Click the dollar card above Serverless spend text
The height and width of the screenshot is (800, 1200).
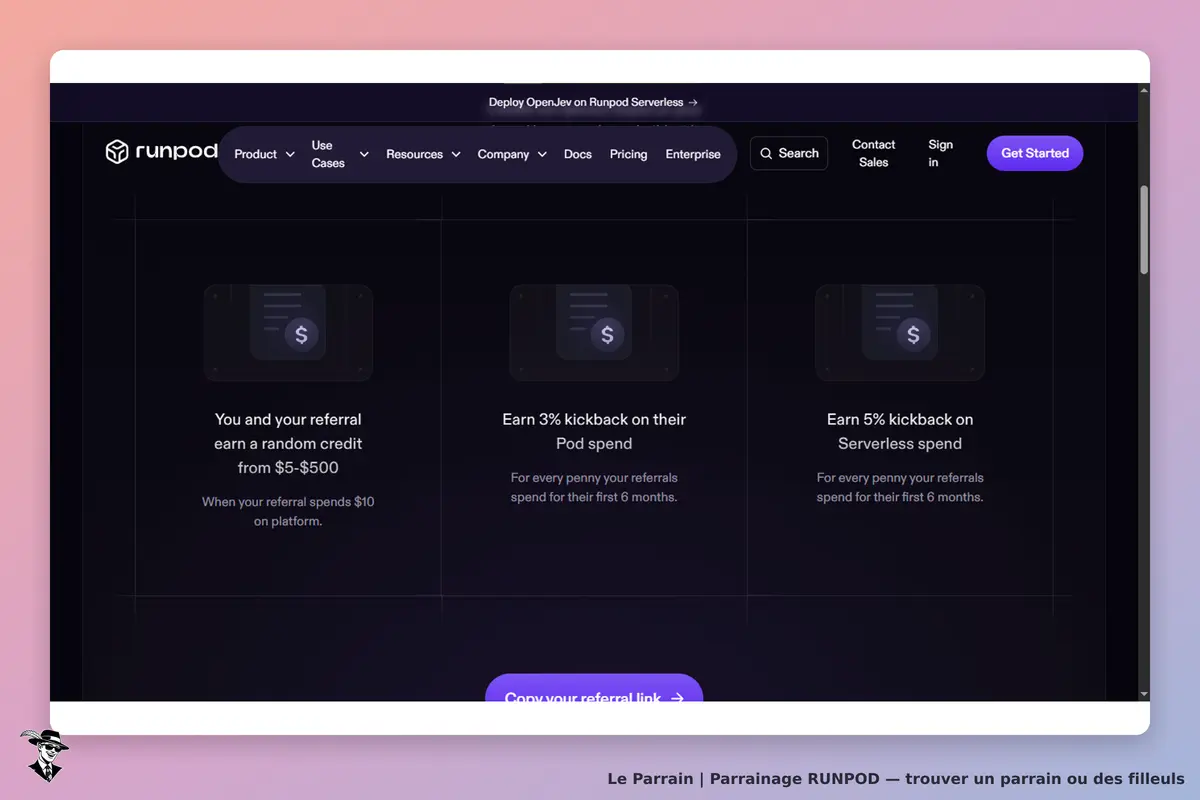(x=900, y=333)
